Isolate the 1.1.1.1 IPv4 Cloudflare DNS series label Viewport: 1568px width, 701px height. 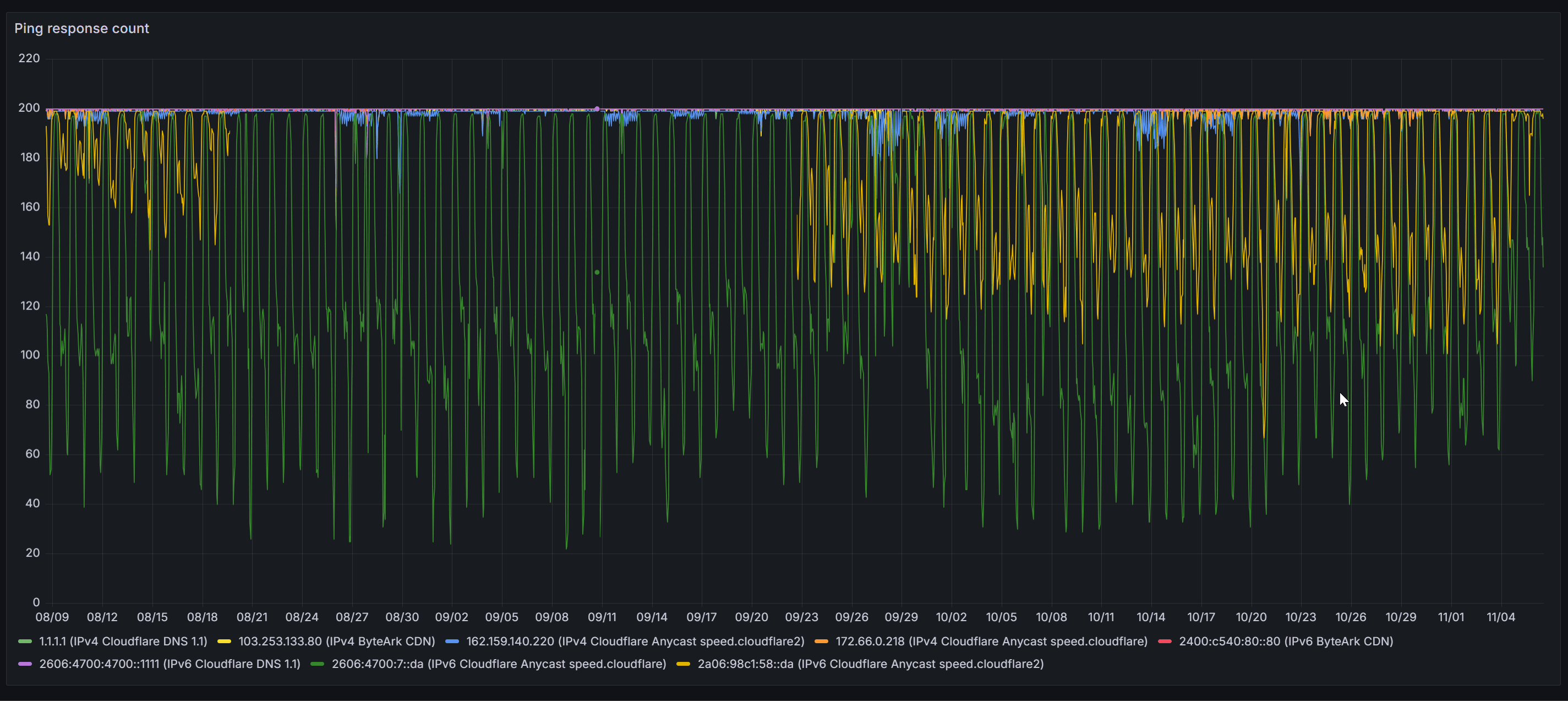[x=123, y=642]
